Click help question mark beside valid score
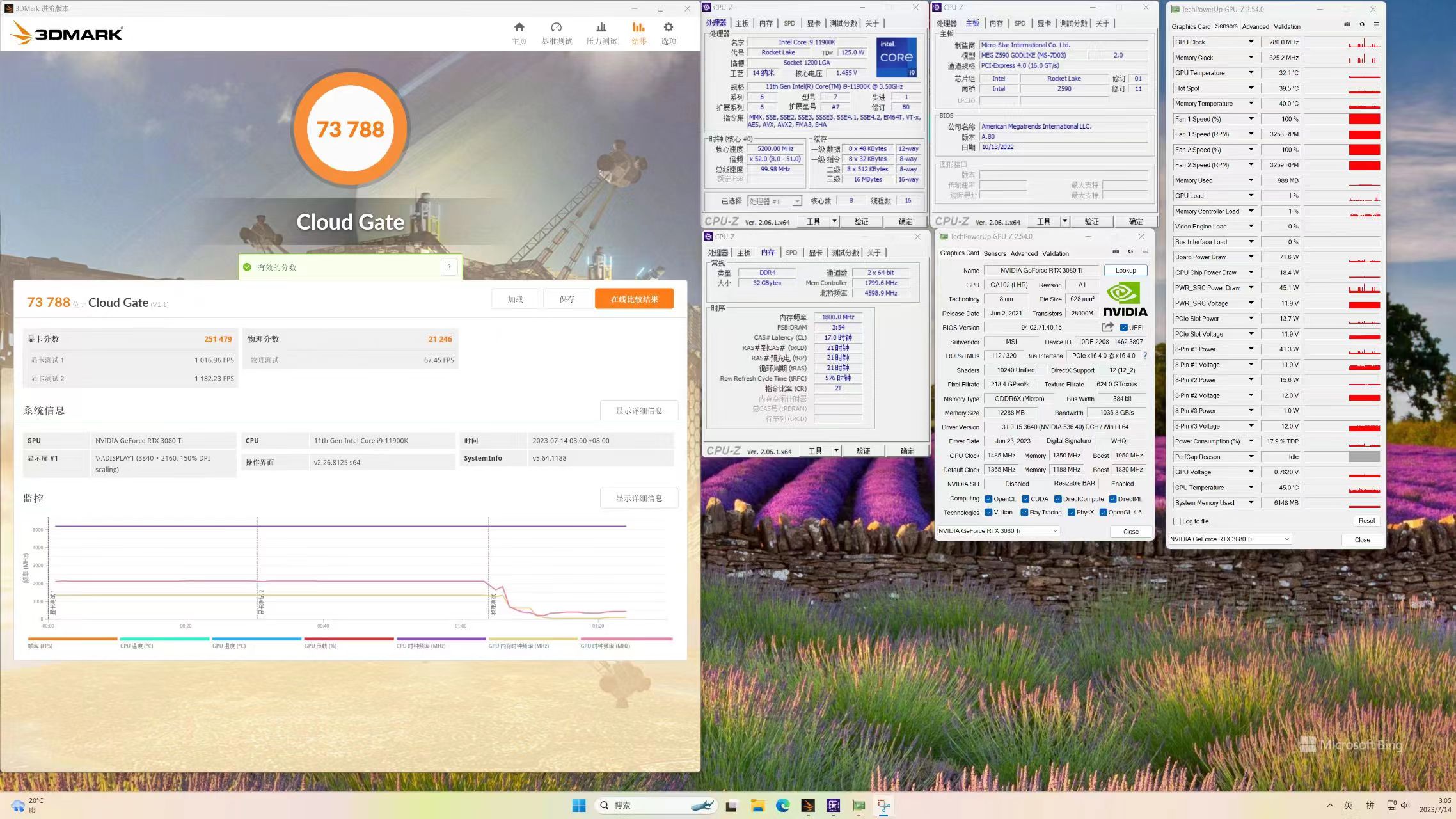Viewport: 1456px width, 819px height. coord(449,267)
